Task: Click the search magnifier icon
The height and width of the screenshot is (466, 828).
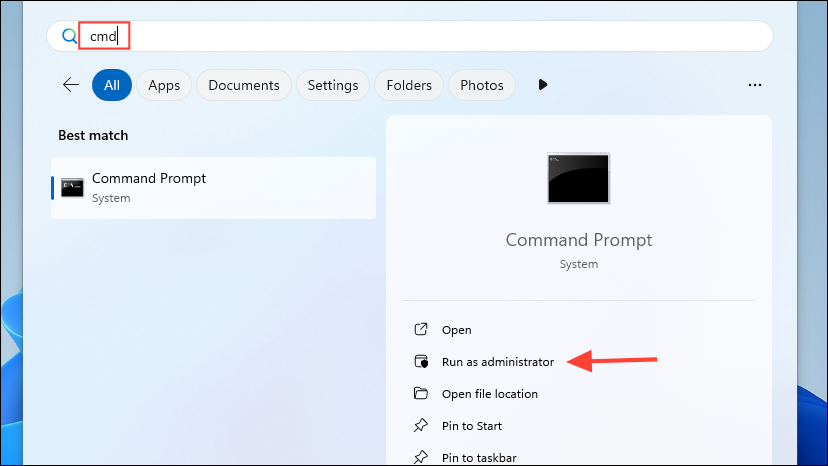Action: point(70,36)
